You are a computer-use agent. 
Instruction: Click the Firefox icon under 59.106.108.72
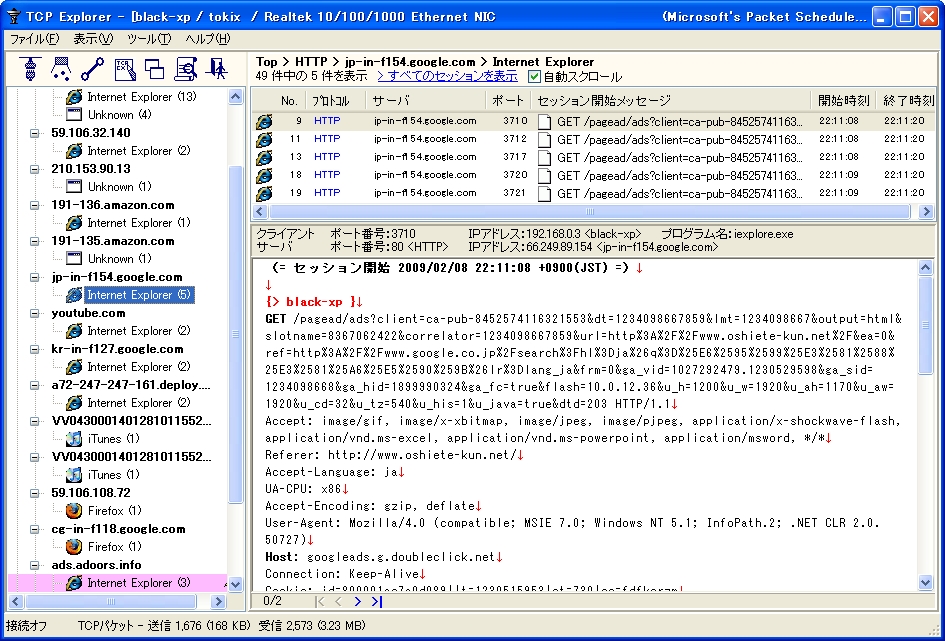pyautogui.click(x=74, y=511)
